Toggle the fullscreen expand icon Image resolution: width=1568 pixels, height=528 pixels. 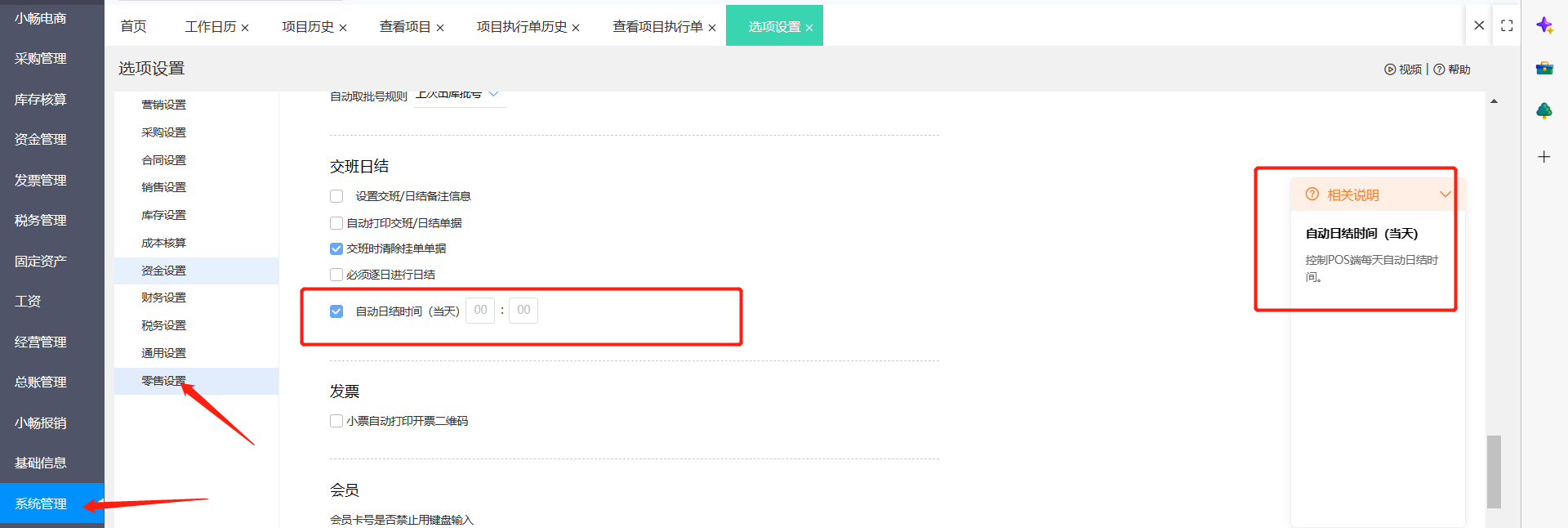(1507, 26)
